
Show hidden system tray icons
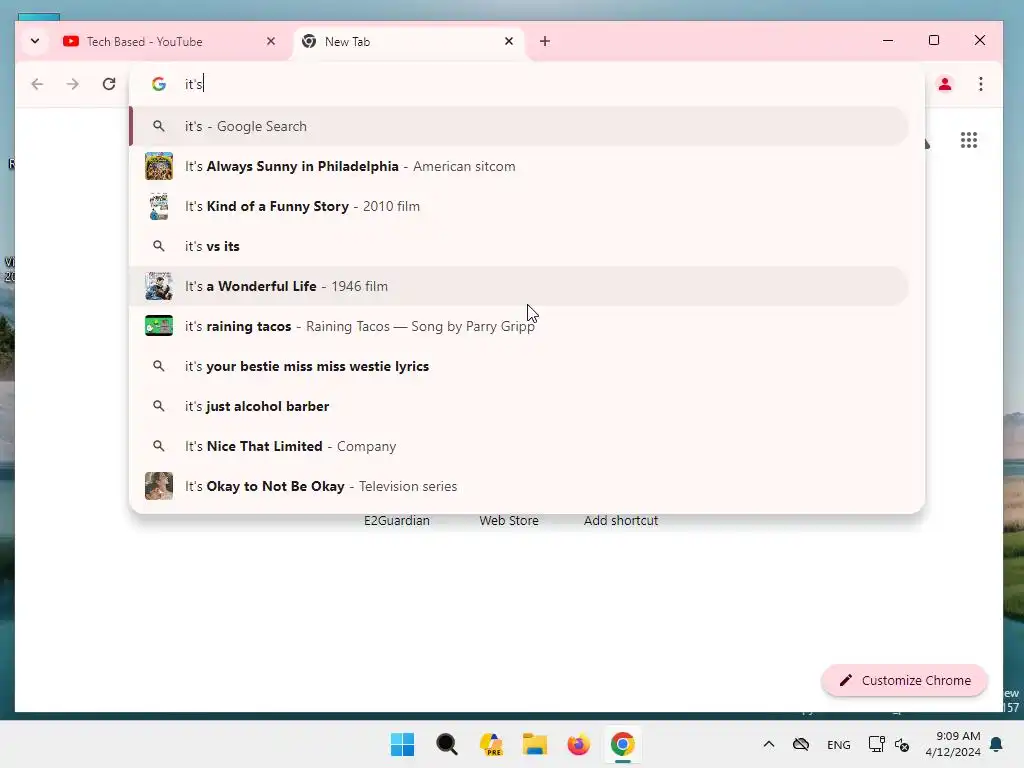pos(769,744)
